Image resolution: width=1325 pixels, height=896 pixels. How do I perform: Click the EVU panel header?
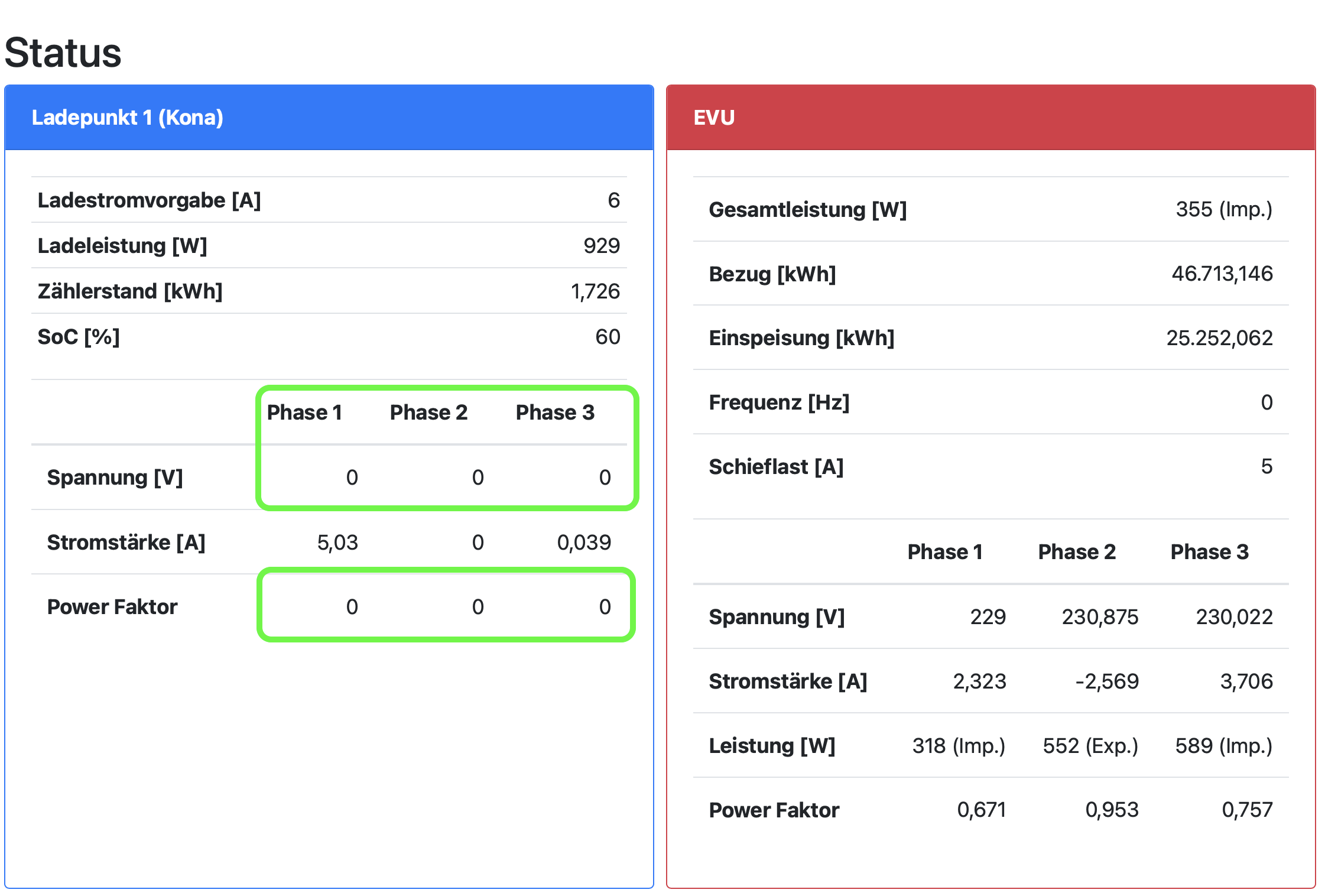pos(714,118)
